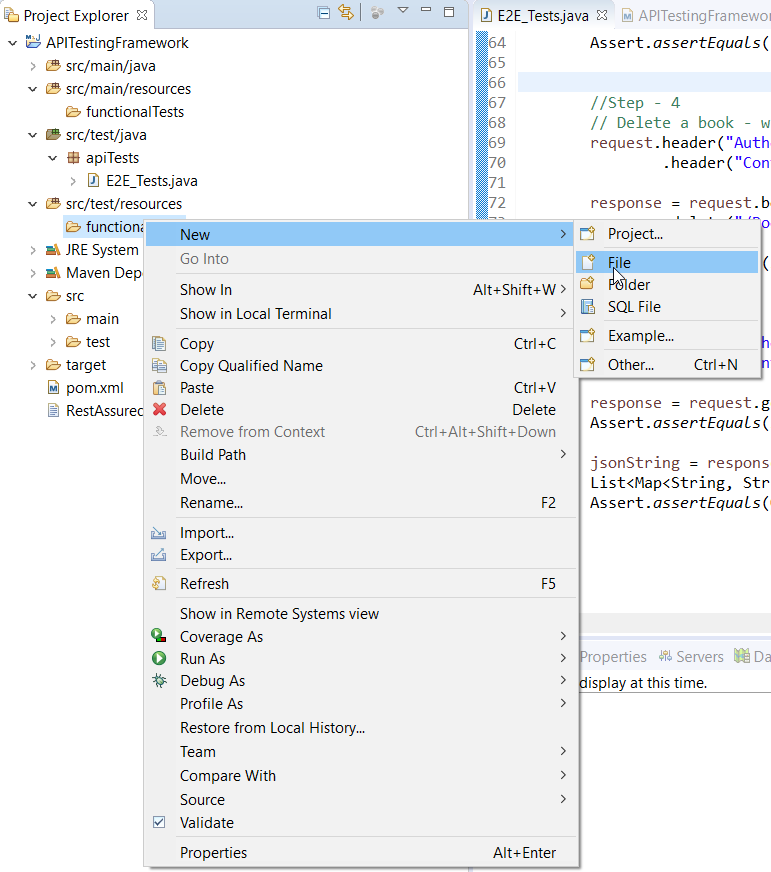This screenshot has height=872, width=771.
Task: Click Show in Remote Systems view
Action: pyautogui.click(x=360, y=614)
